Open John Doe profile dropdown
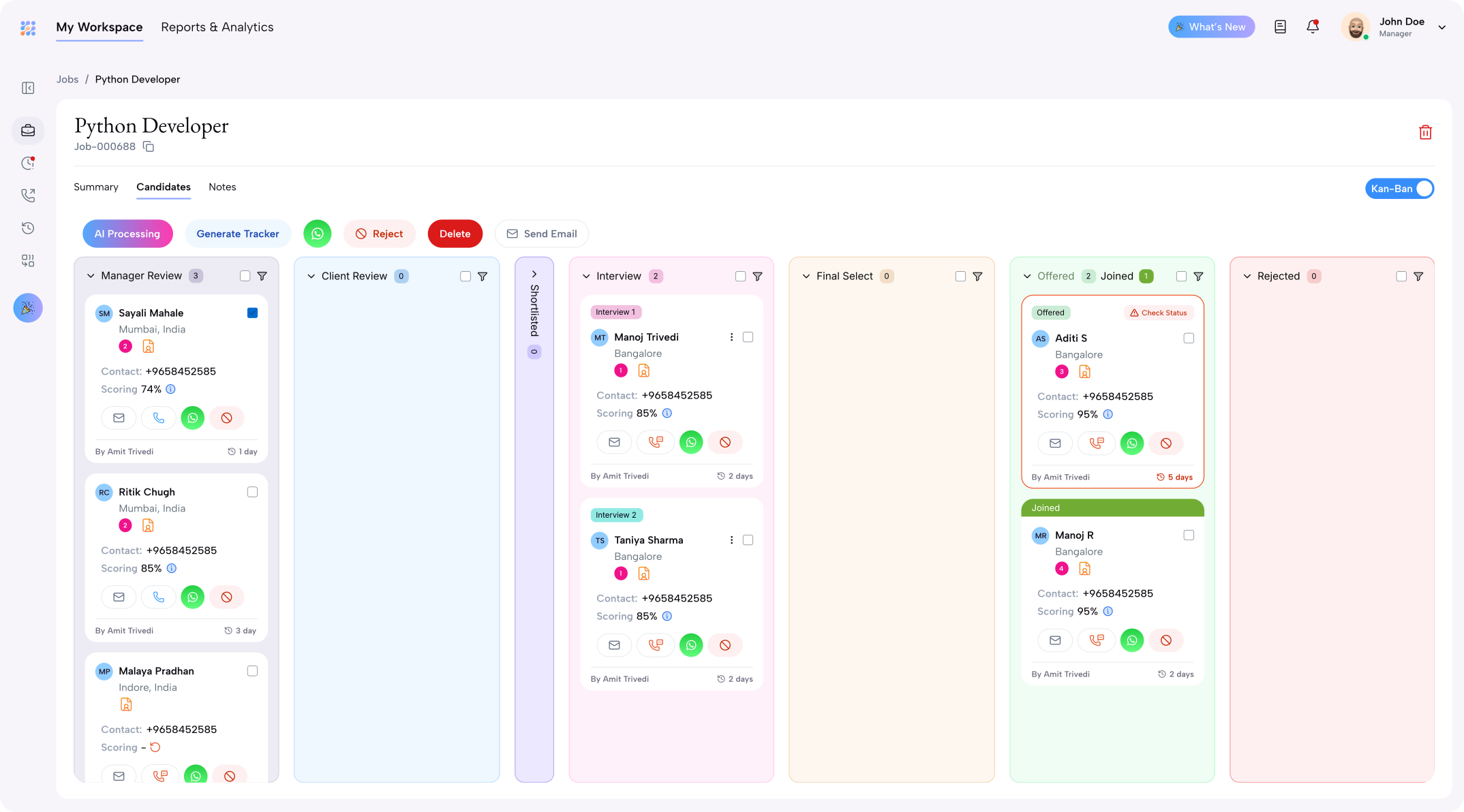 (x=1442, y=27)
